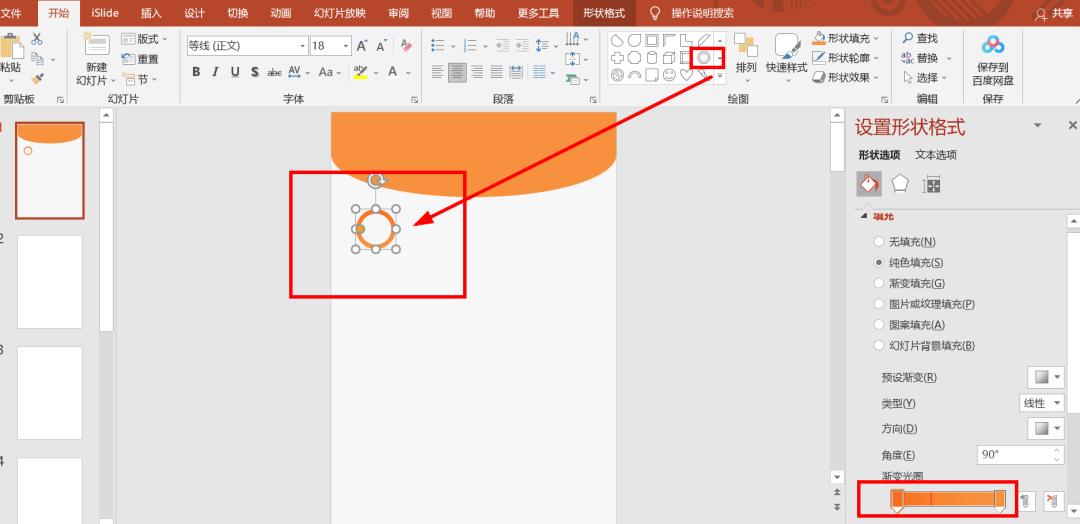Select Gradient fill (渐变填充) radio option

coord(878,283)
